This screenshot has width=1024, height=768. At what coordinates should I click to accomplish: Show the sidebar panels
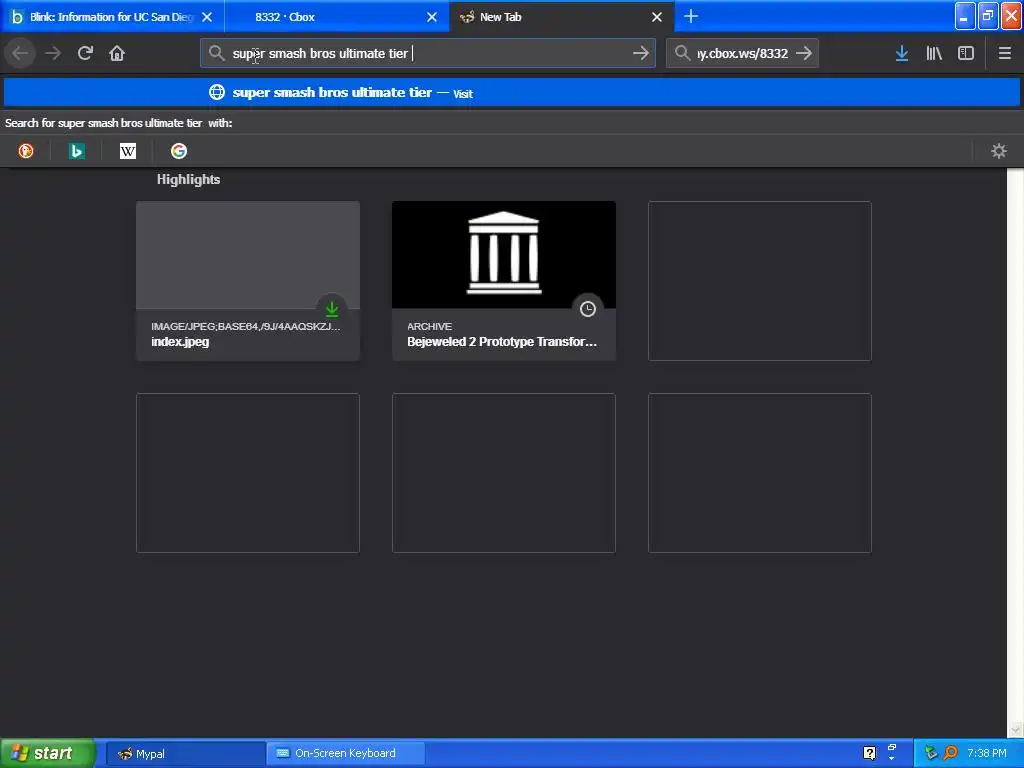[966, 53]
